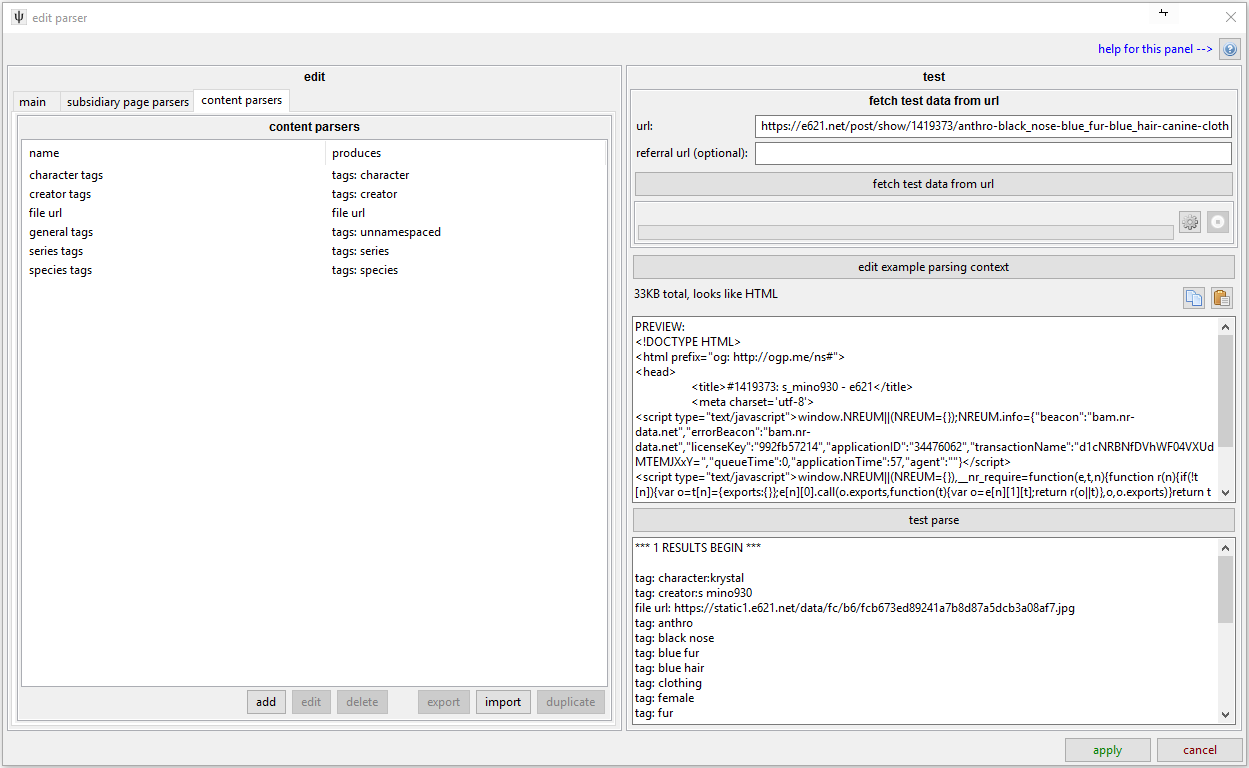Click the stop network job icon
Viewport: 1249px width, 768px height.
(x=1217, y=222)
